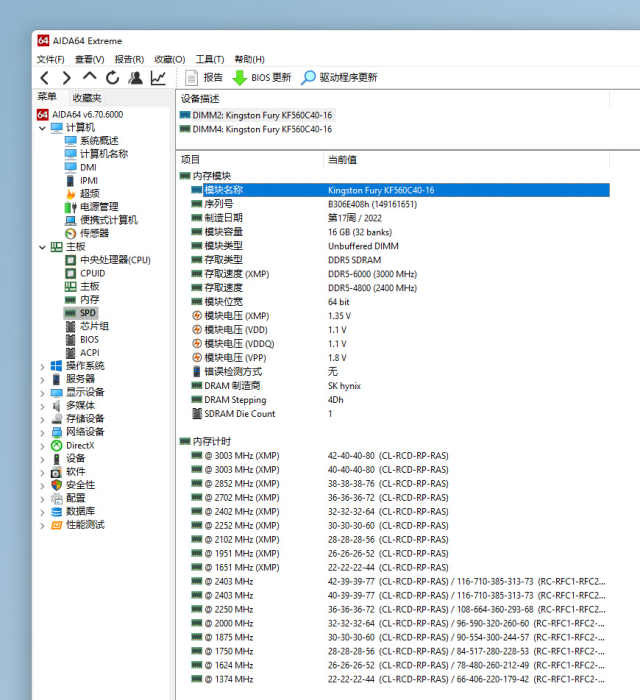Expand the 操作系统 tree node

[x=42, y=367]
